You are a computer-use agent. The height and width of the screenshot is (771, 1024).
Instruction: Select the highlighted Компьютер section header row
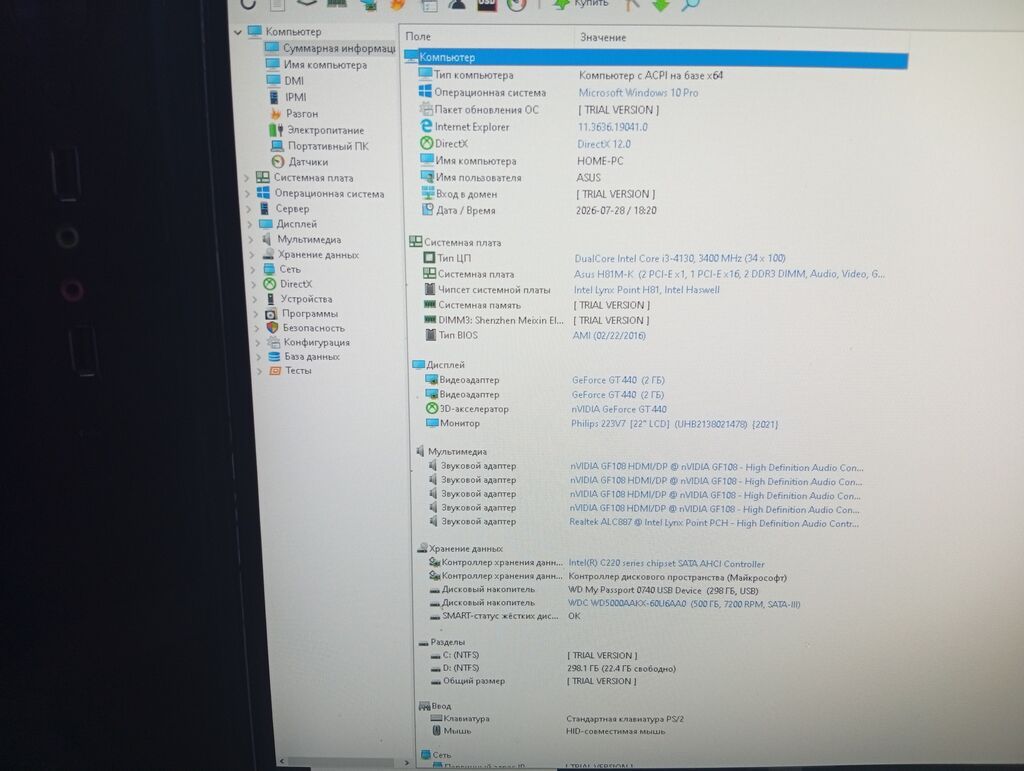[656, 57]
